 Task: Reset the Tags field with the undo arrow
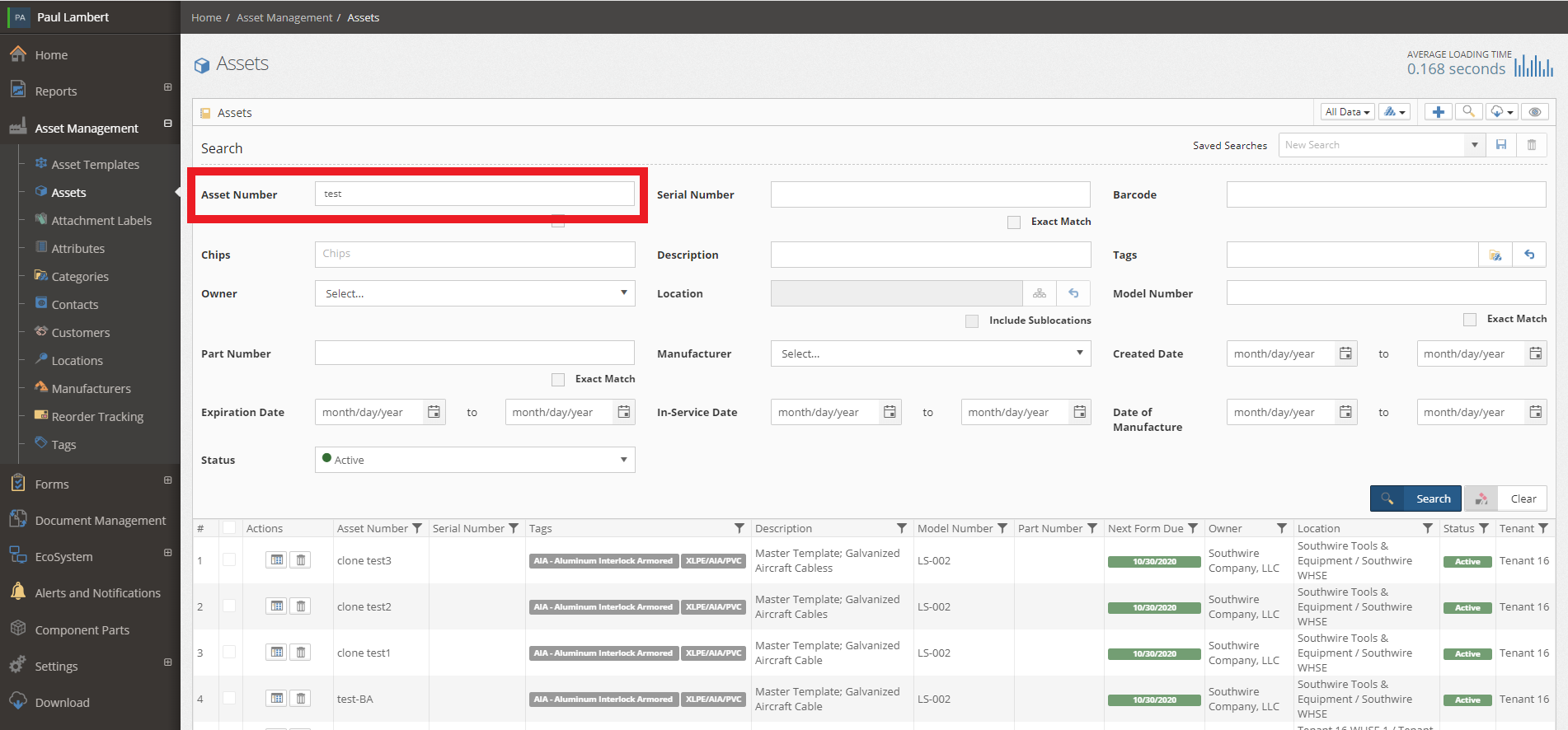(x=1529, y=255)
